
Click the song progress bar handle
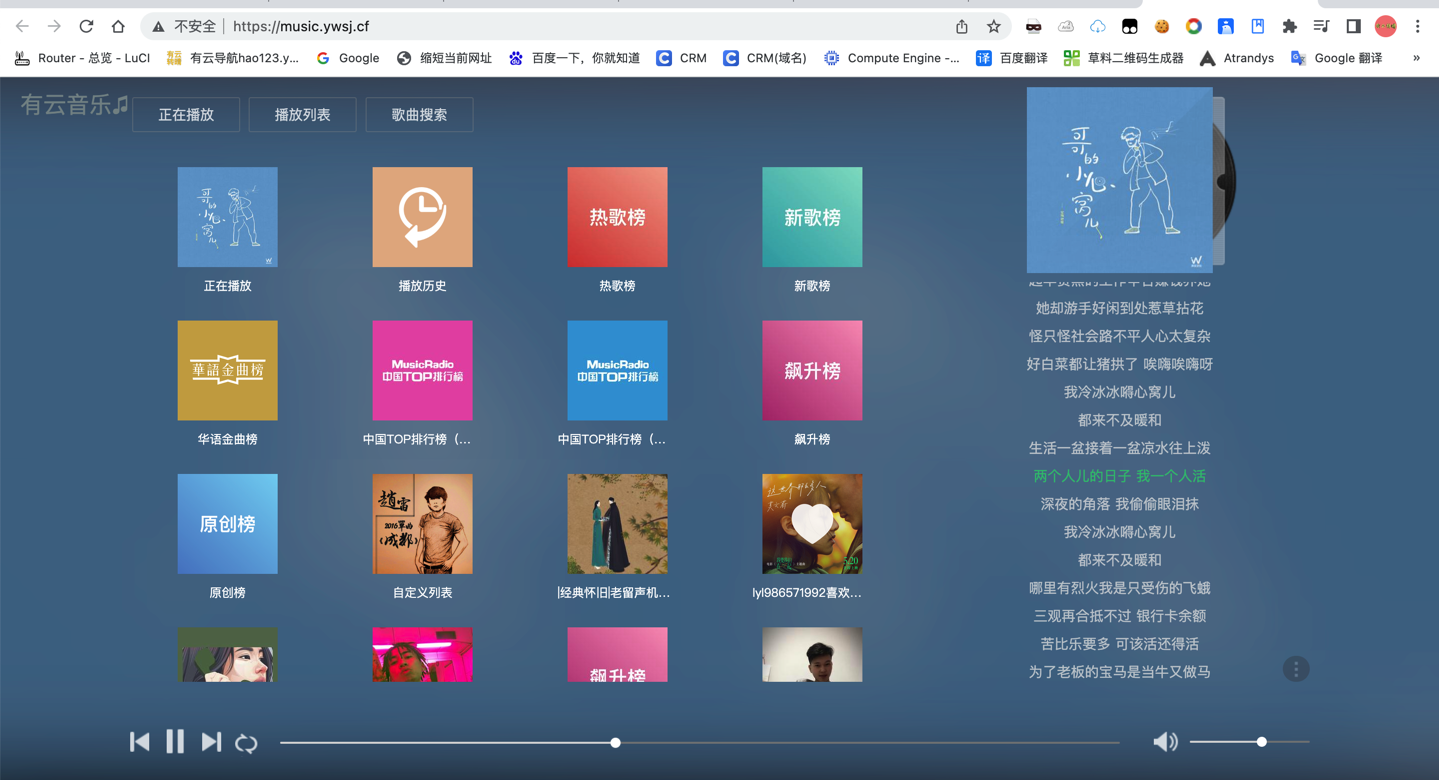click(x=616, y=743)
